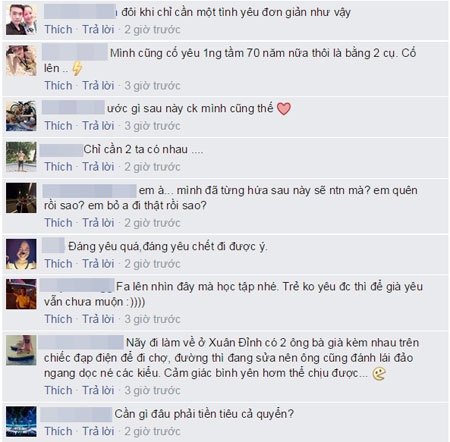Screen dimensions: 450x442
Task: Like the "em bỏ a đi thật rồi sao" comment
Action: pos(58,222)
